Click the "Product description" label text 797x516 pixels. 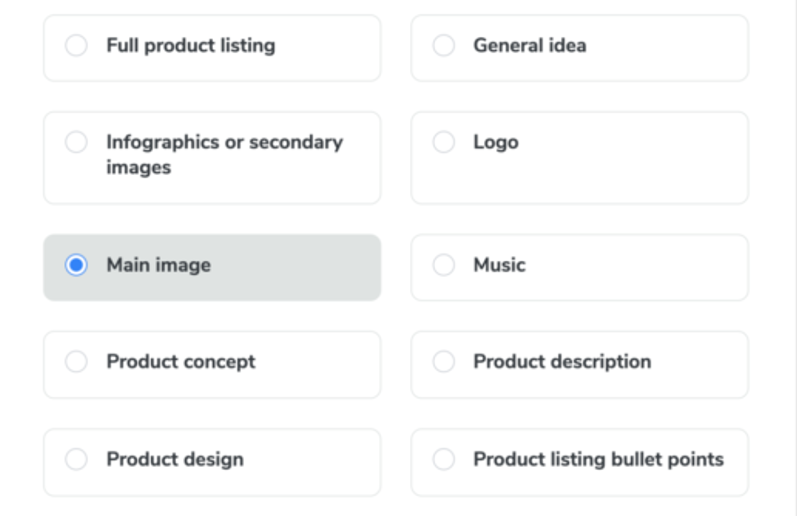tap(562, 362)
